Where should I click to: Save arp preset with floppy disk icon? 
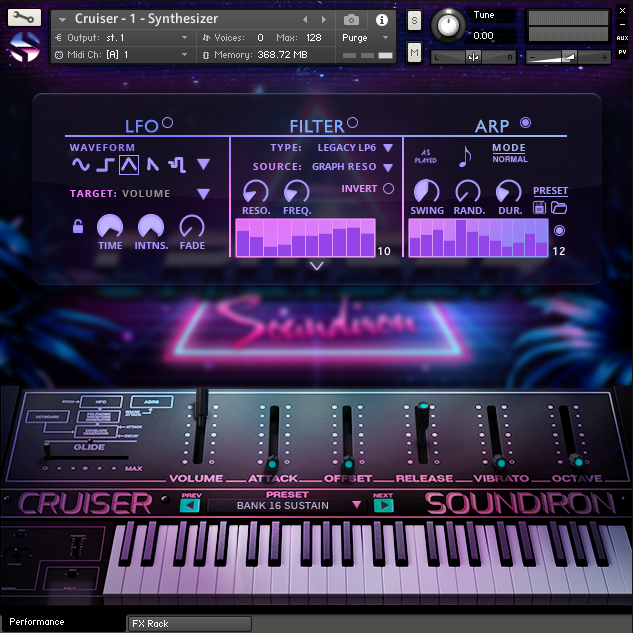(x=539, y=208)
